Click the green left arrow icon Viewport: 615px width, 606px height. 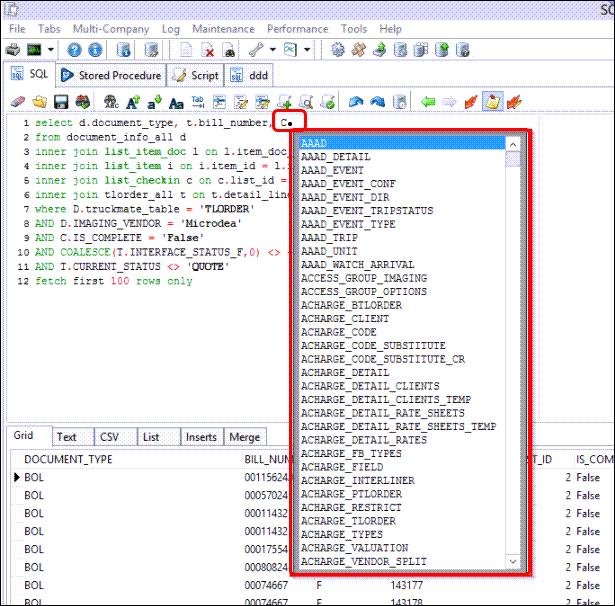pyautogui.click(x=428, y=102)
